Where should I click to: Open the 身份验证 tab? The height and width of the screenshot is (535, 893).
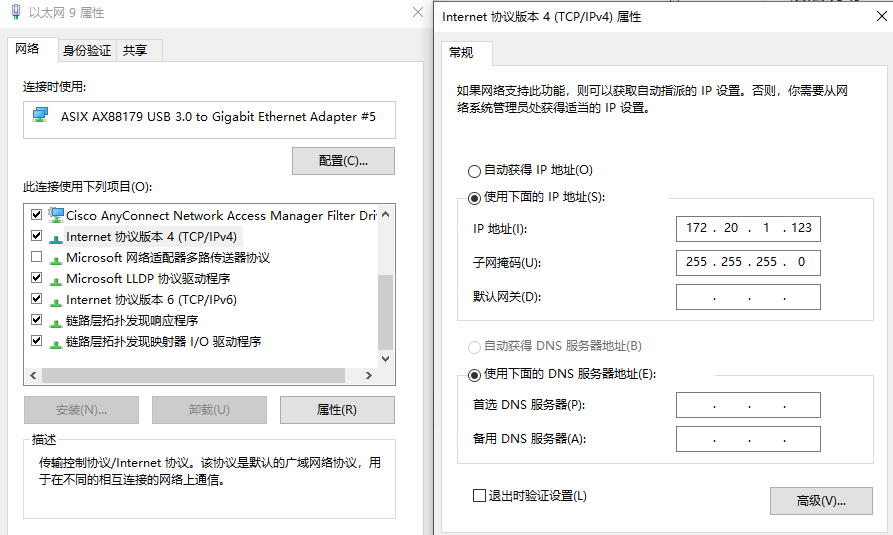coord(87,51)
